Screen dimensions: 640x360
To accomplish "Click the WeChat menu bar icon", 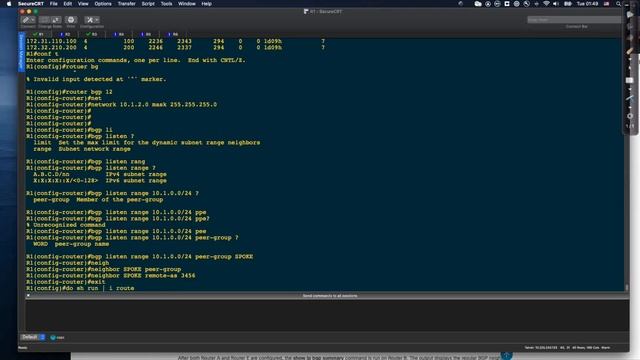I will pos(478,4).
